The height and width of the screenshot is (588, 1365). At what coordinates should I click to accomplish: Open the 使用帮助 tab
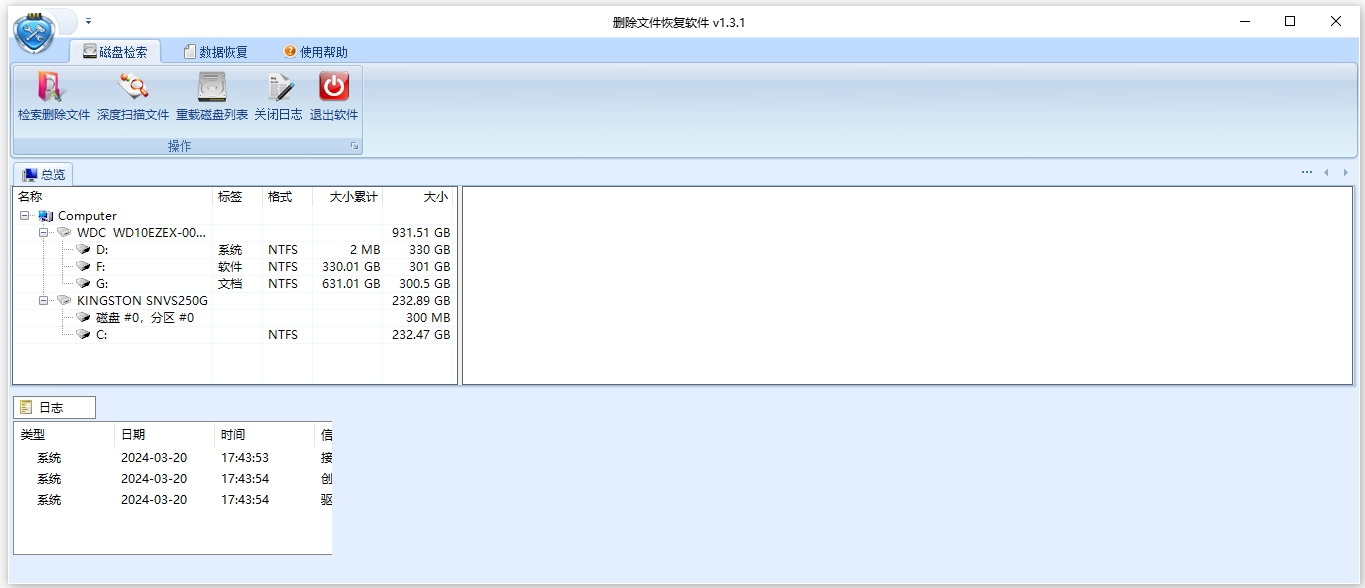(316, 52)
